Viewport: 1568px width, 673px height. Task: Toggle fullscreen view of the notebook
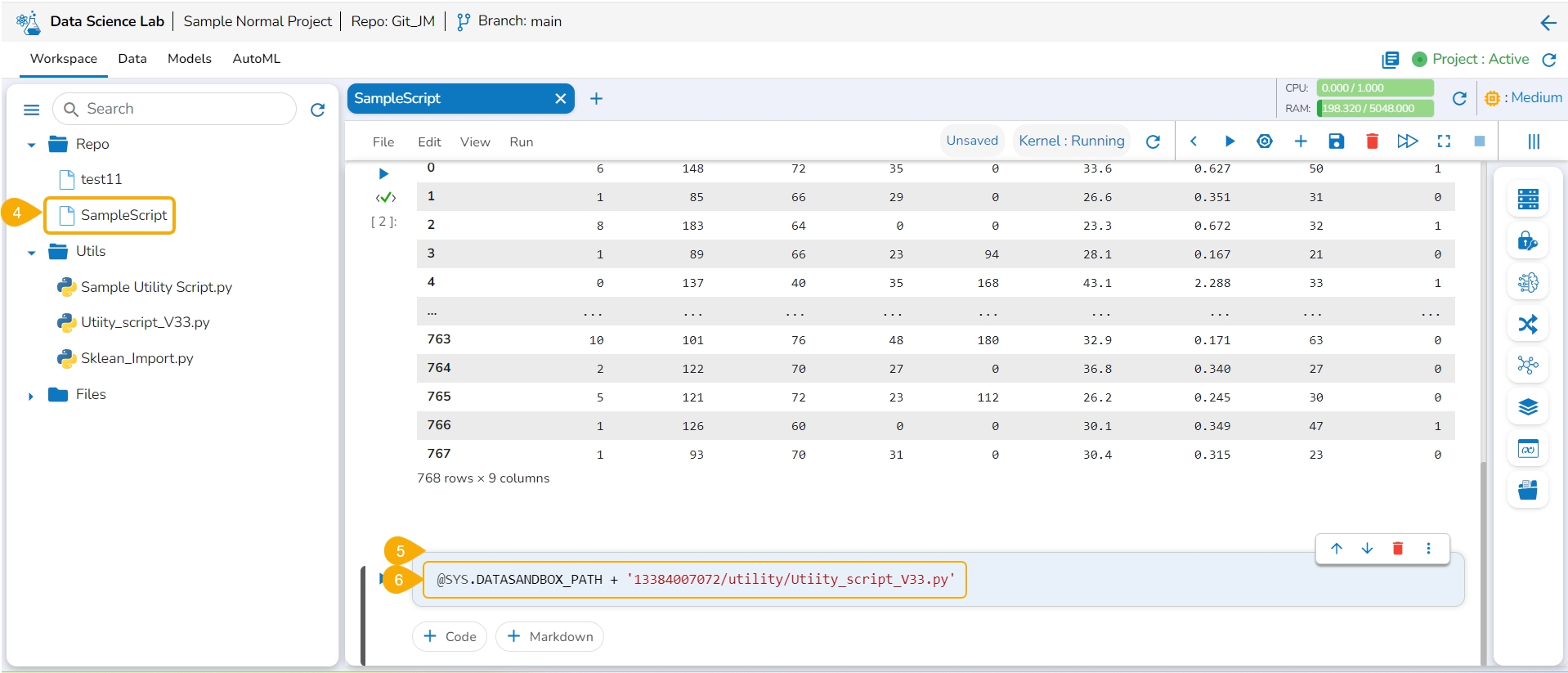coord(1444,141)
